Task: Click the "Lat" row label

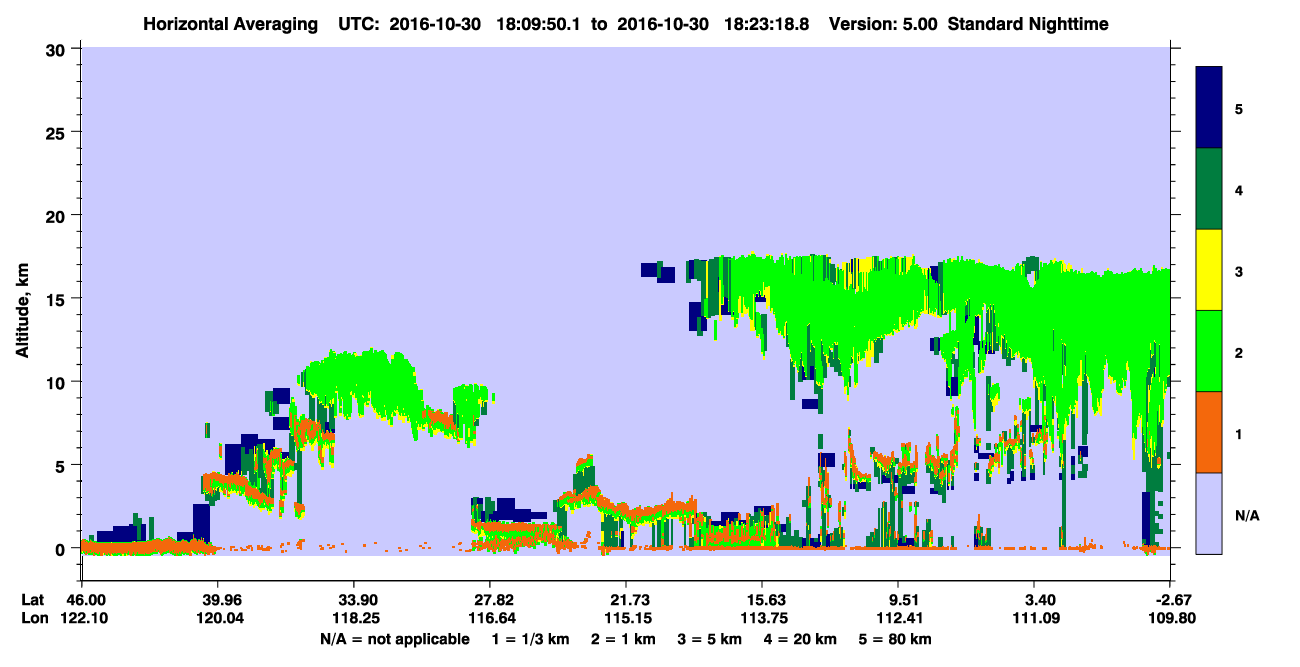Action: tap(33, 600)
